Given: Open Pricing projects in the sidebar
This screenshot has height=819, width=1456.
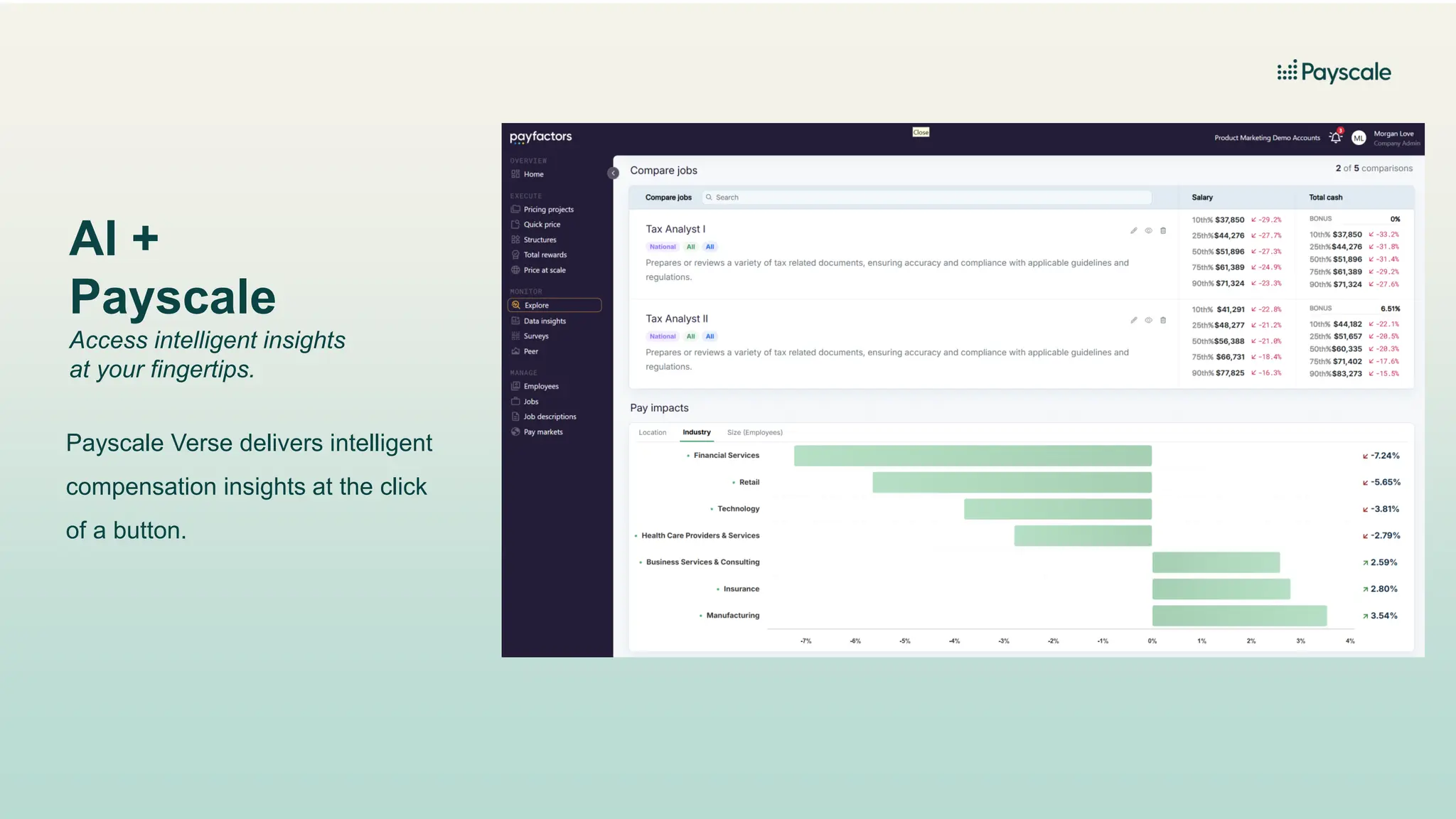Looking at the screenshot, I should click(x=542, y=210).
